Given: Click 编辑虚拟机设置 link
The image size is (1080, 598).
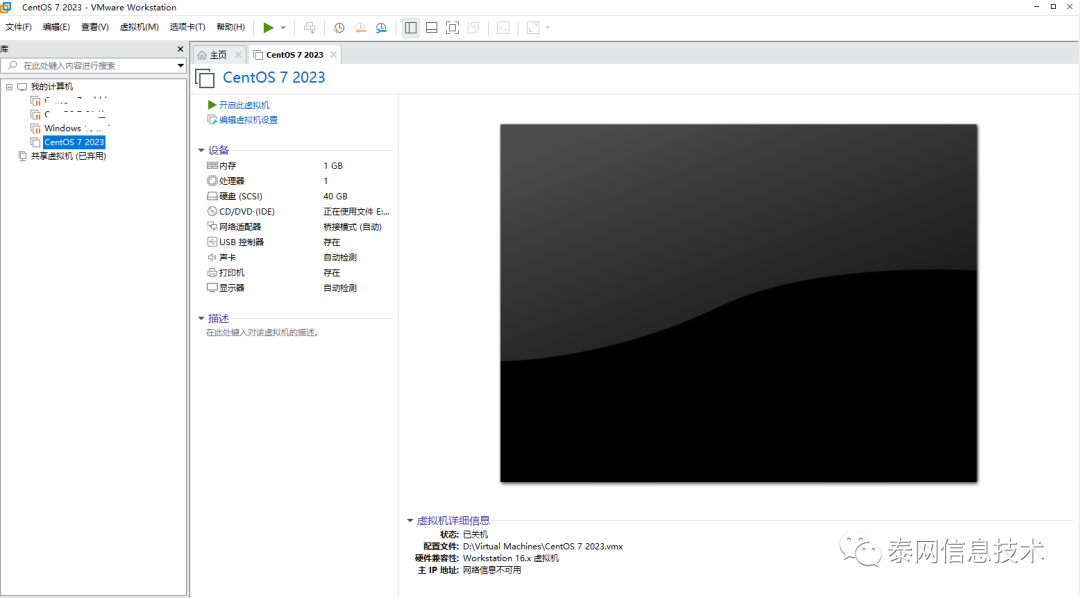Looking at the screenshot, I should pos(248,120).
